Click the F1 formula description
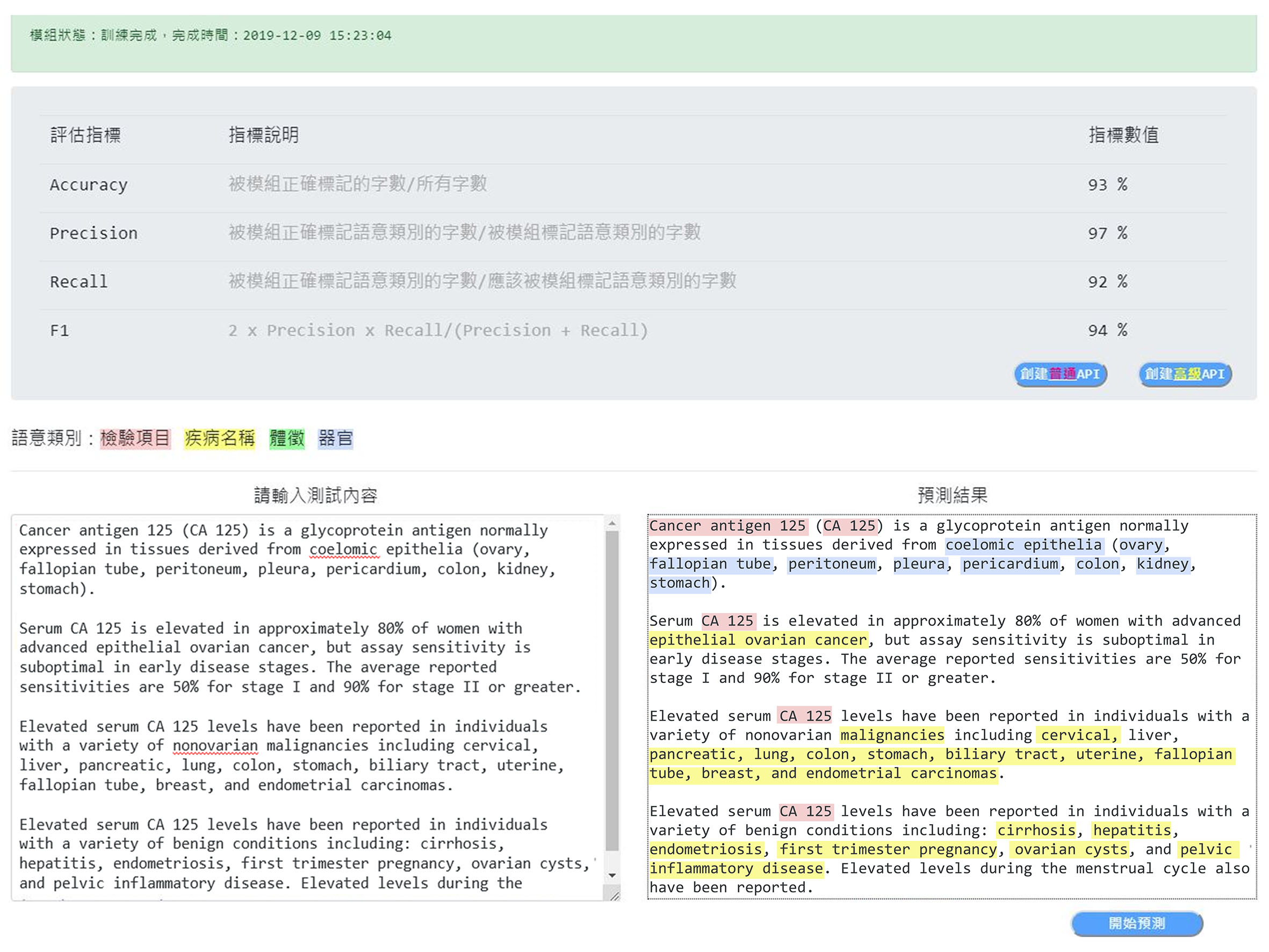Screen dimensions: 1269x952 (438, 330)
